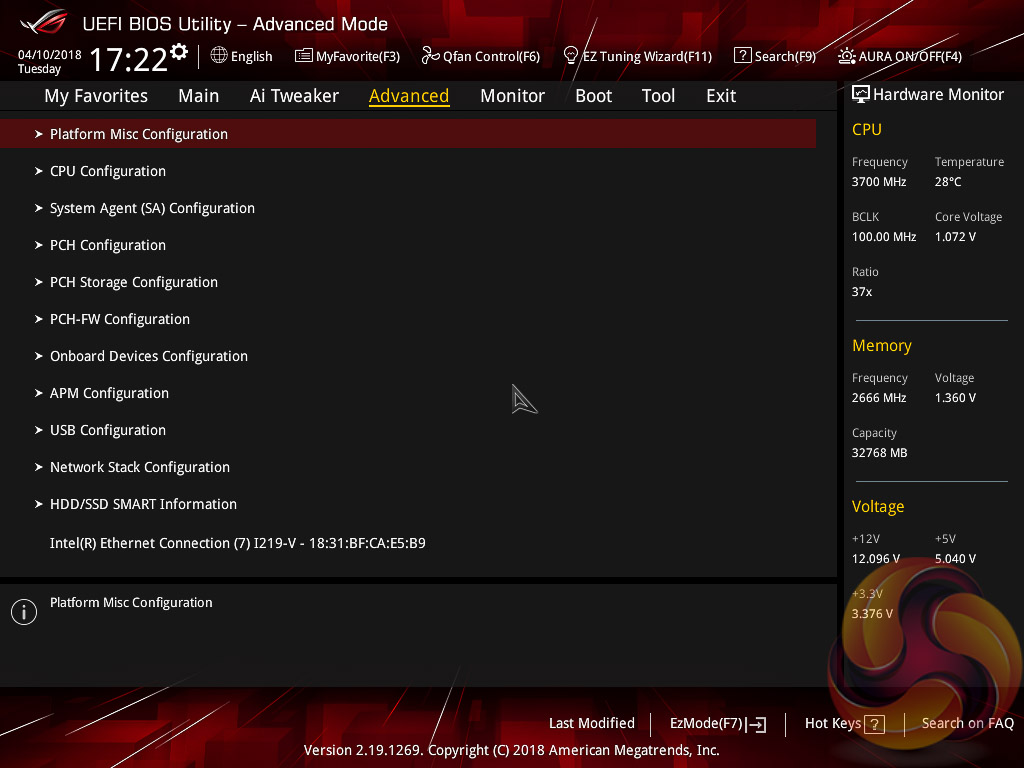Open Last Modified log
The image size is (1024, 768).
[592, 723]
